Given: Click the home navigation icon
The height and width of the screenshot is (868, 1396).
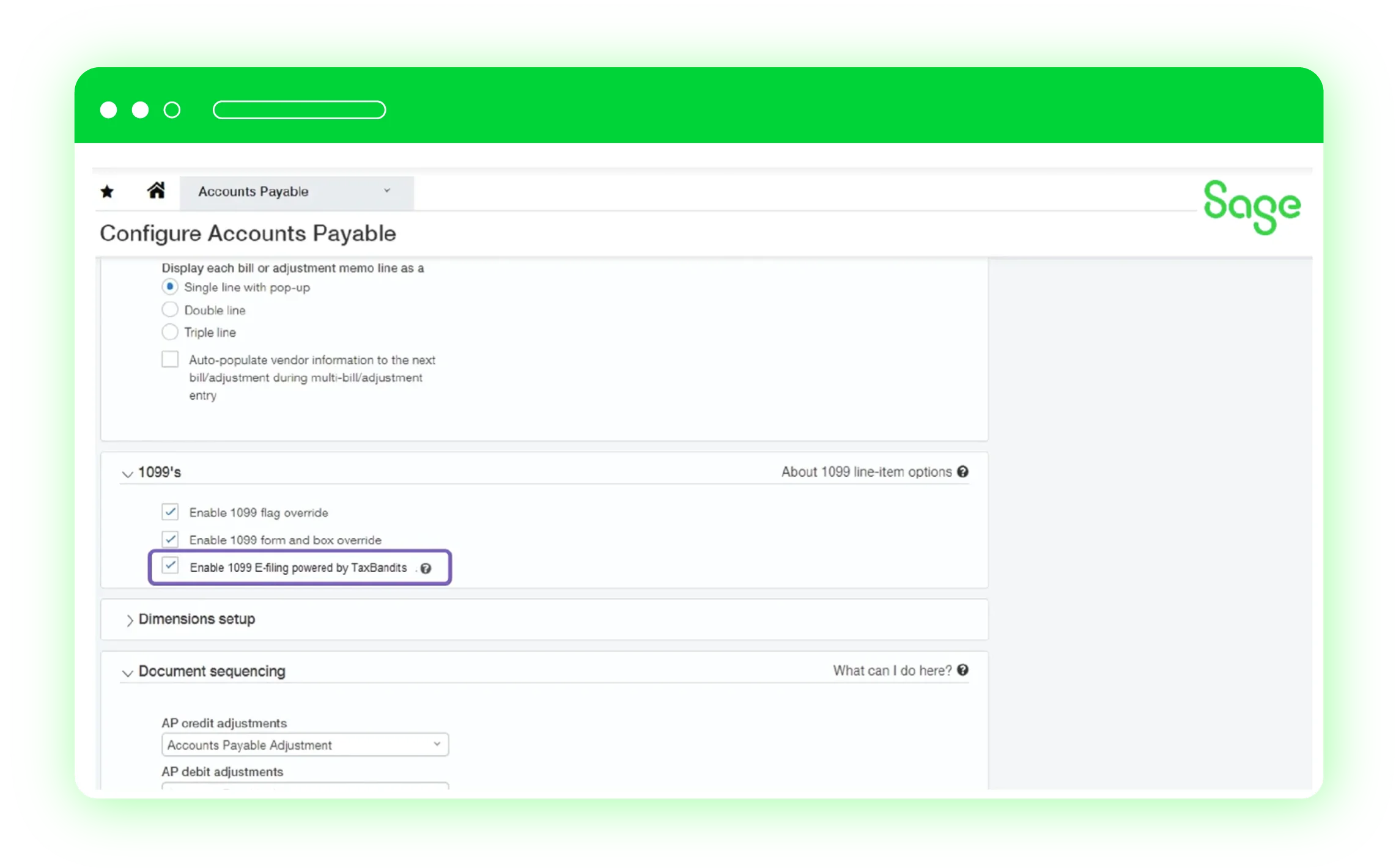Looking at the screenshot, I should pyautogui.click(x=155, y=191).
